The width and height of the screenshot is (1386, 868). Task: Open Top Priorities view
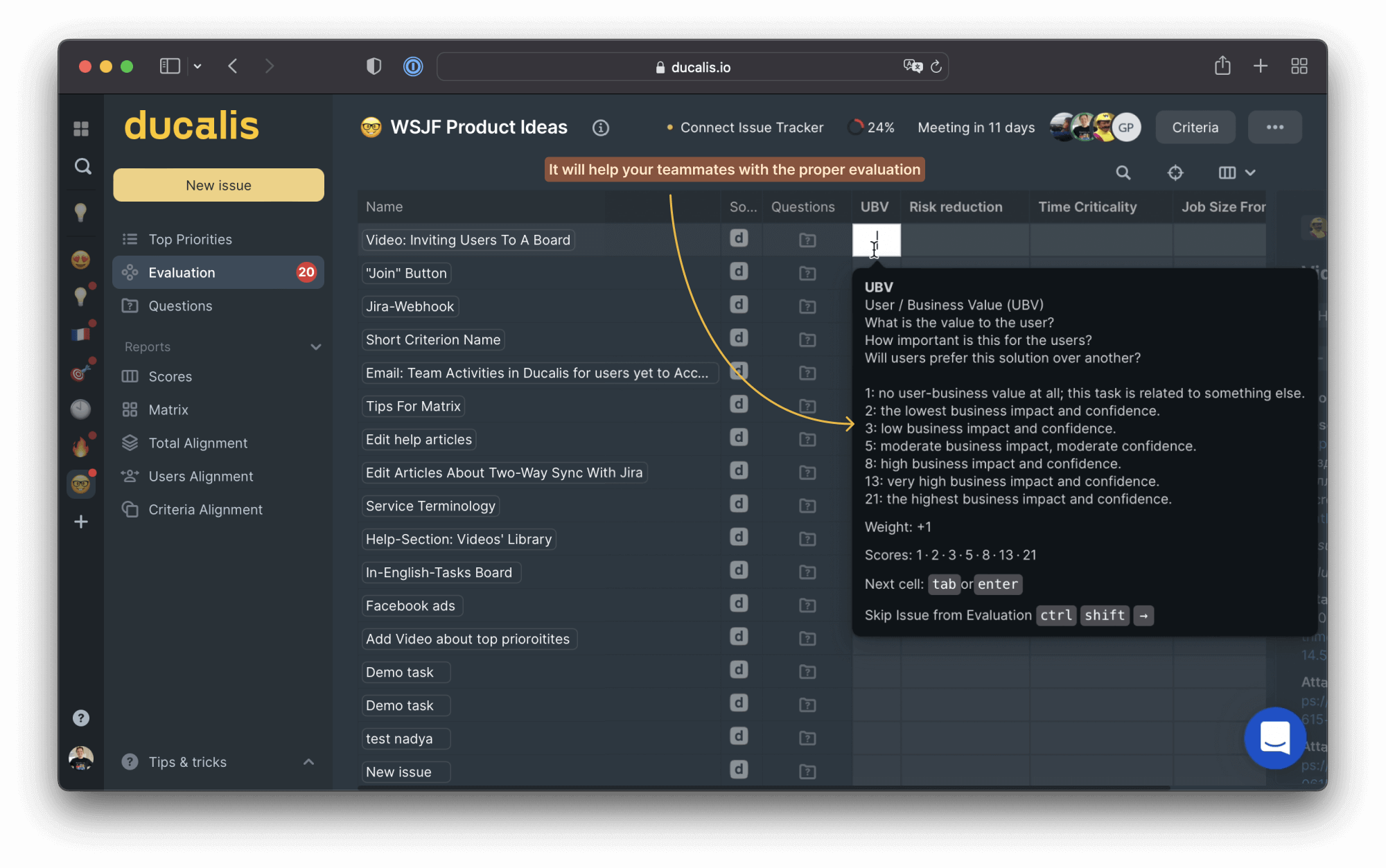tap(190, 240)
